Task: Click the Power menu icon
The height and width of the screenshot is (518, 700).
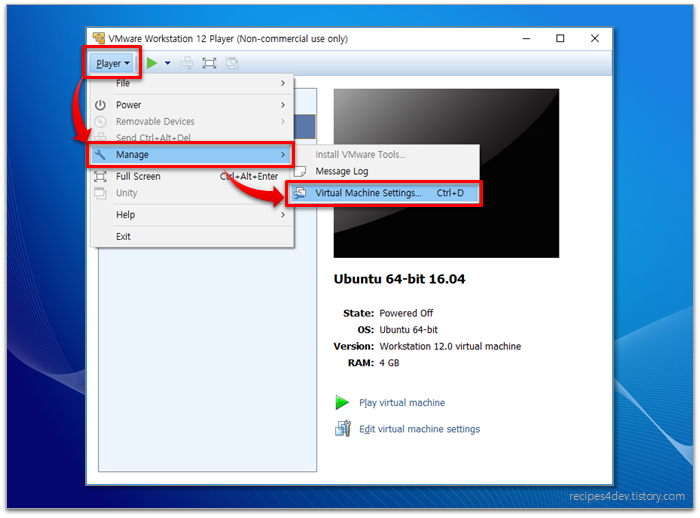Action: [x=100, y=105]
